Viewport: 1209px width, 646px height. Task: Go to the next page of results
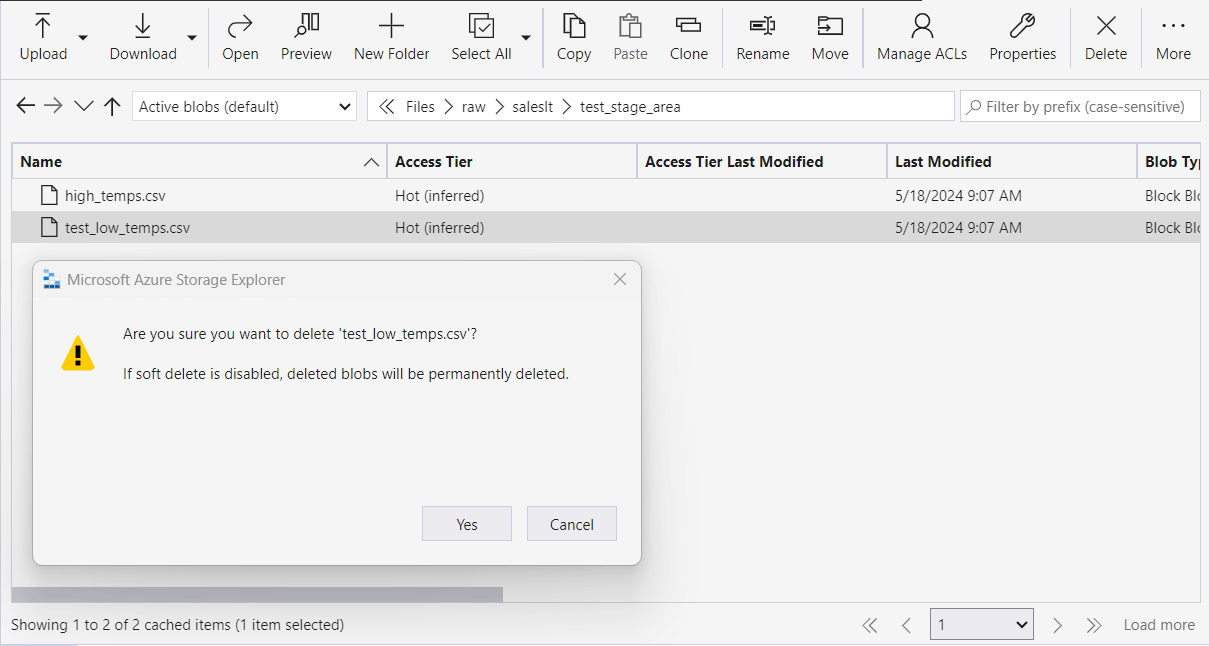[x=1057, y=625]
